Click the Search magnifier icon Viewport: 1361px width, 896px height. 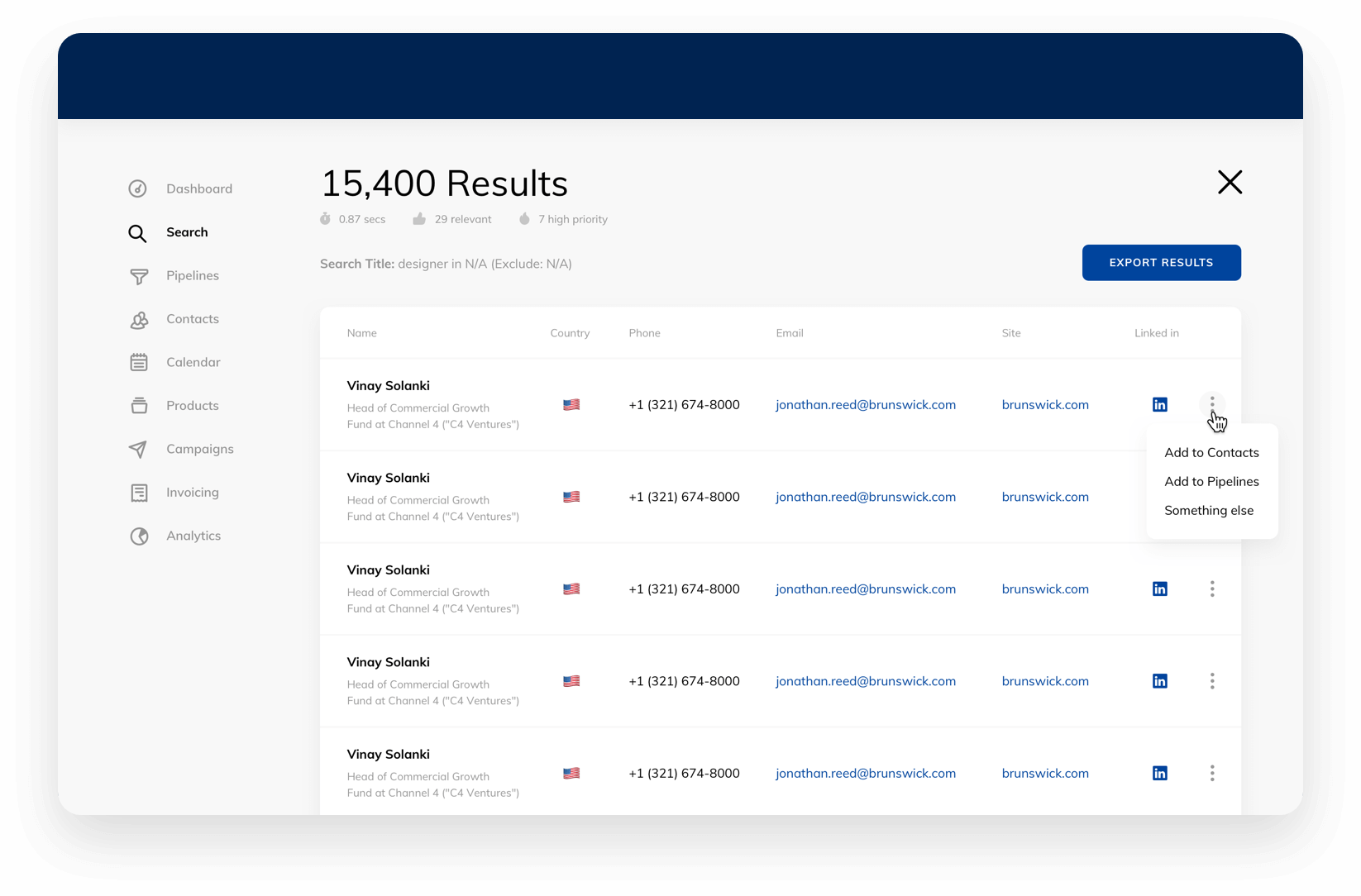point(138,232)
